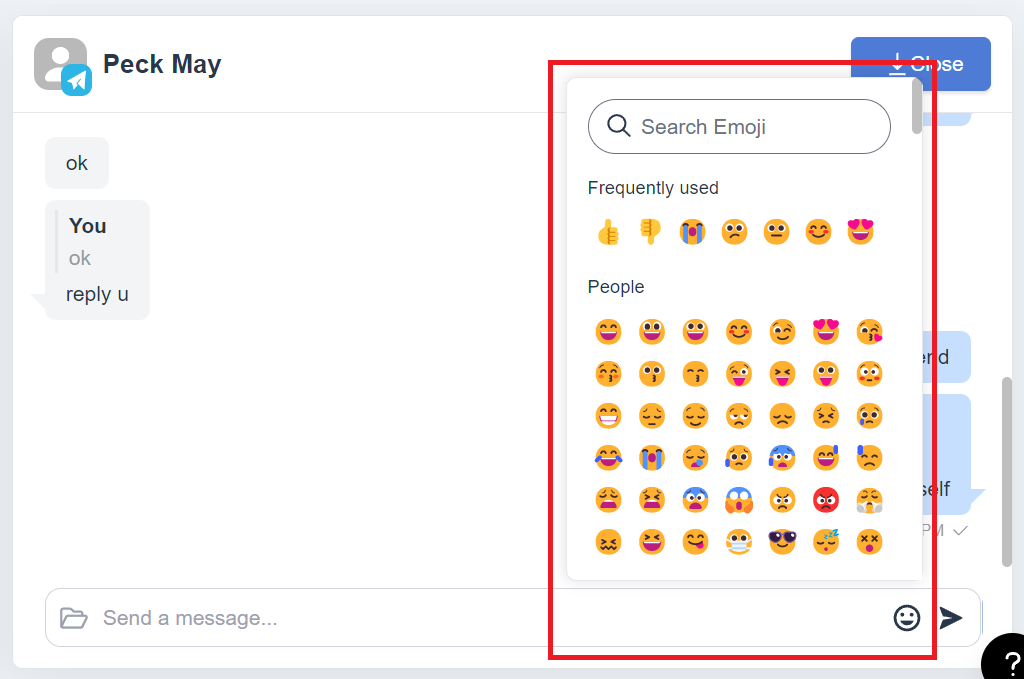Pick the screaming in fear emoji
The width and height of the screenshot is (1024, 679).
point(739,500)
